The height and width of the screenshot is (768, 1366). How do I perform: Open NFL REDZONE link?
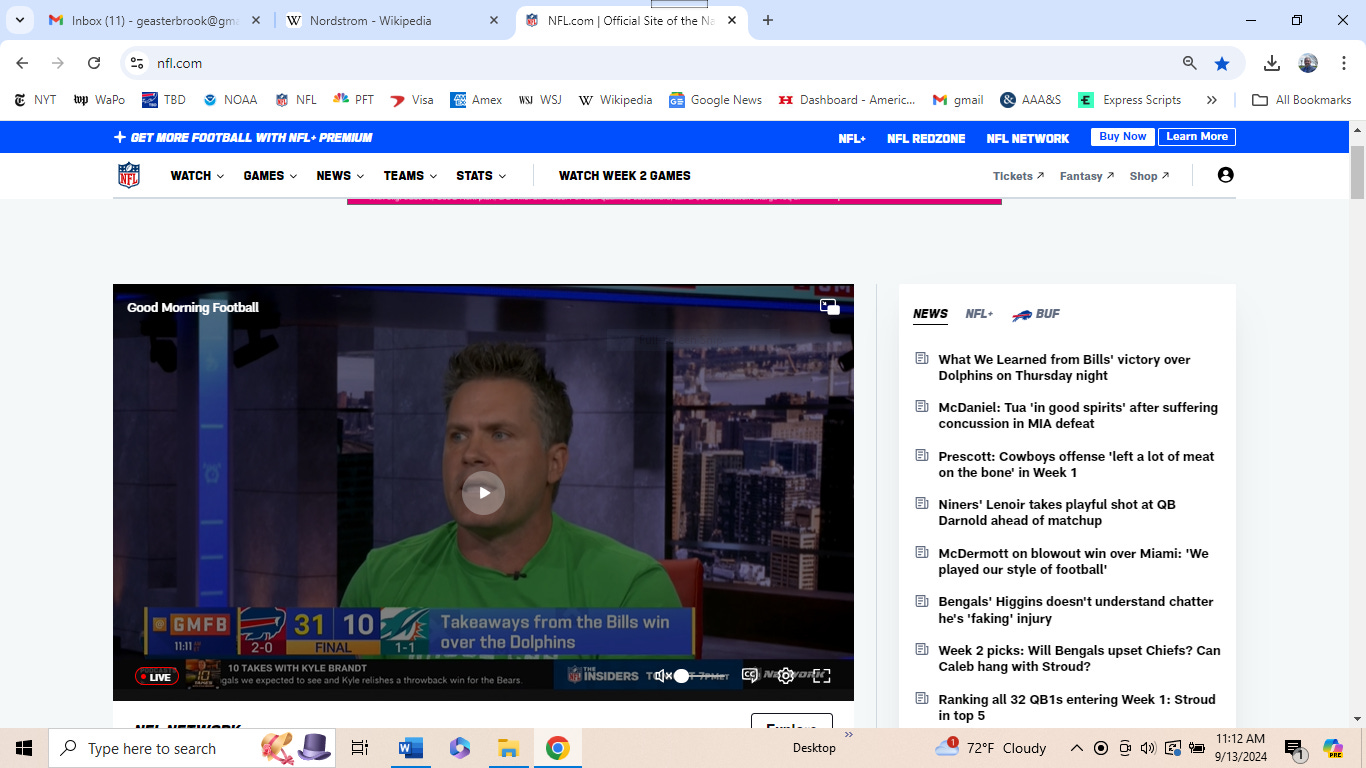926,138
